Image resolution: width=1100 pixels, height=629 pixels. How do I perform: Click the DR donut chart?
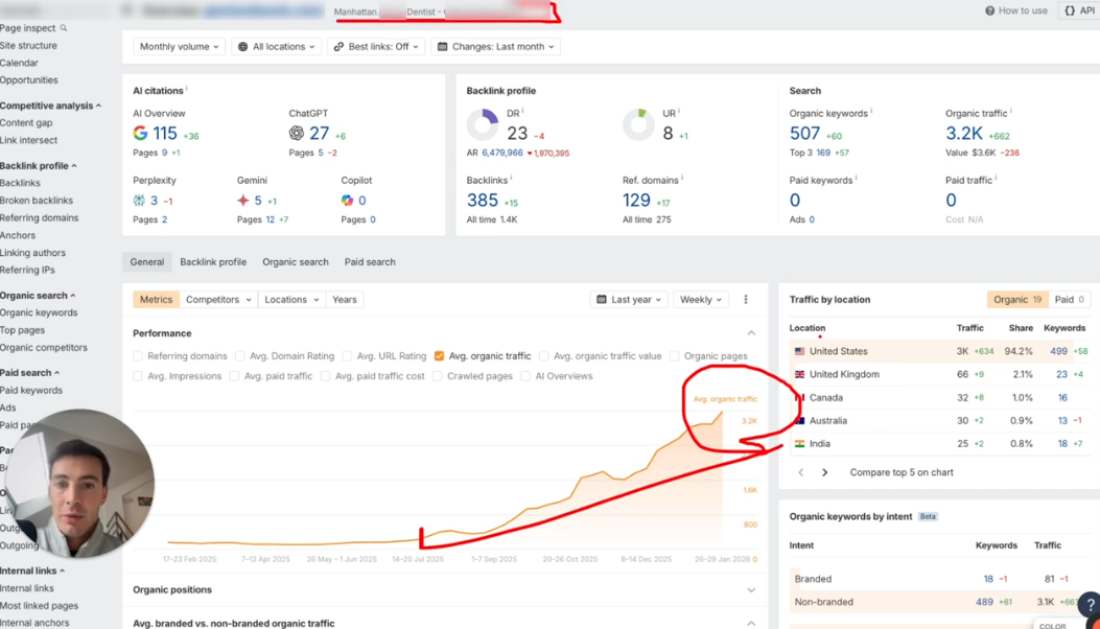tap(482, 125)
